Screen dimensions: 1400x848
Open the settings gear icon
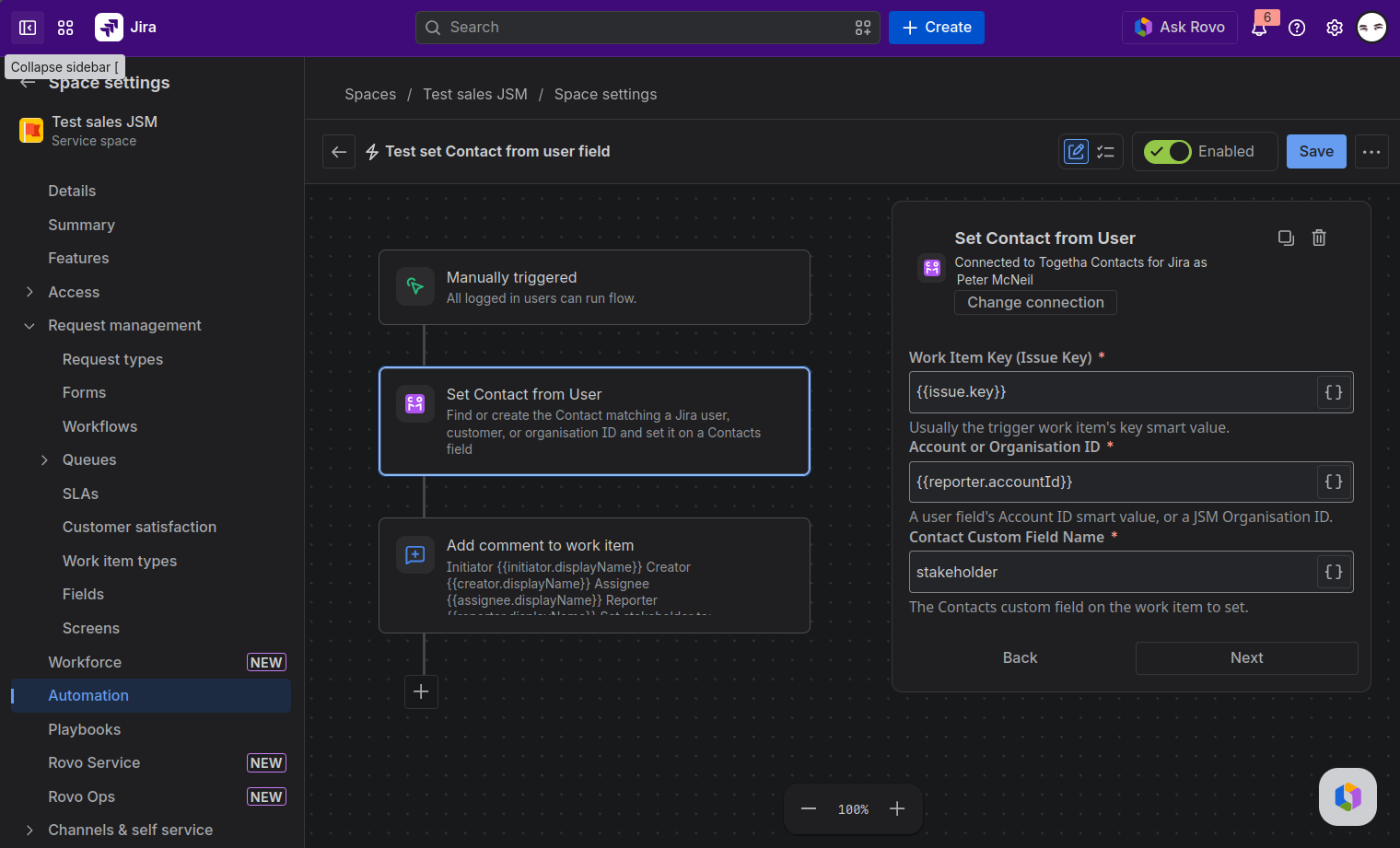click(1335, 28)
